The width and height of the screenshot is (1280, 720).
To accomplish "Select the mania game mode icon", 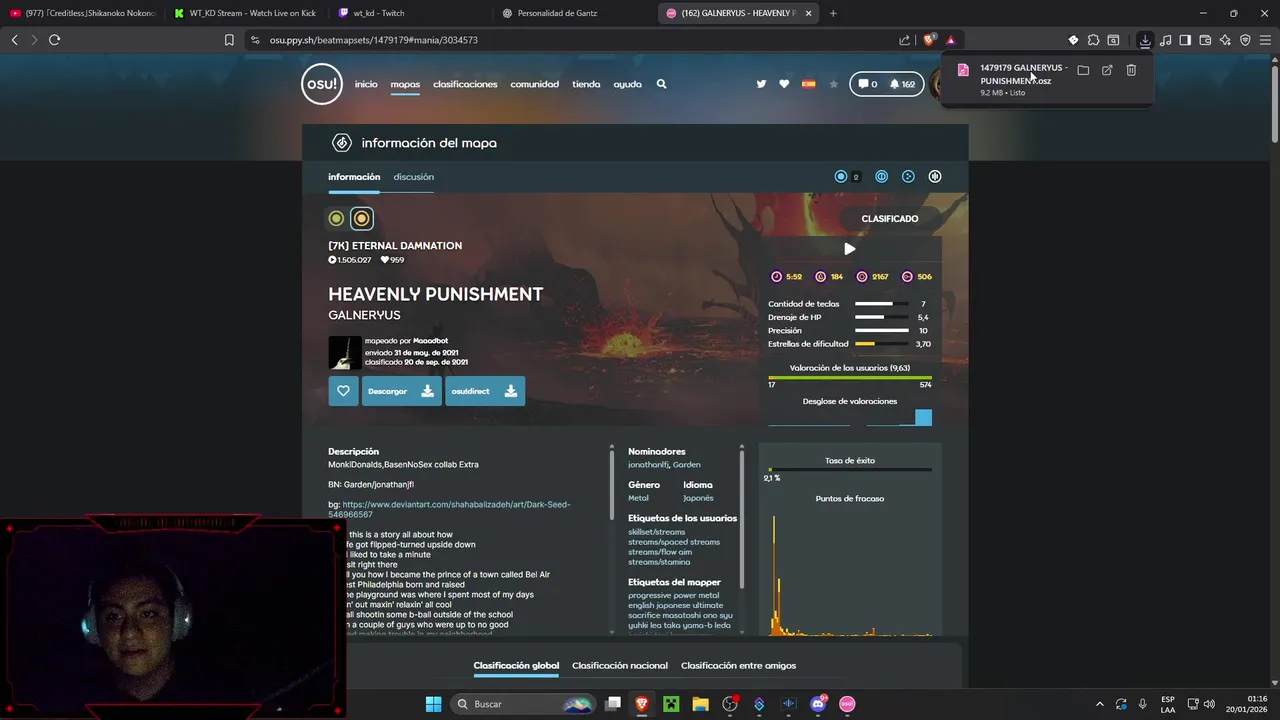I will pos(935,177).
